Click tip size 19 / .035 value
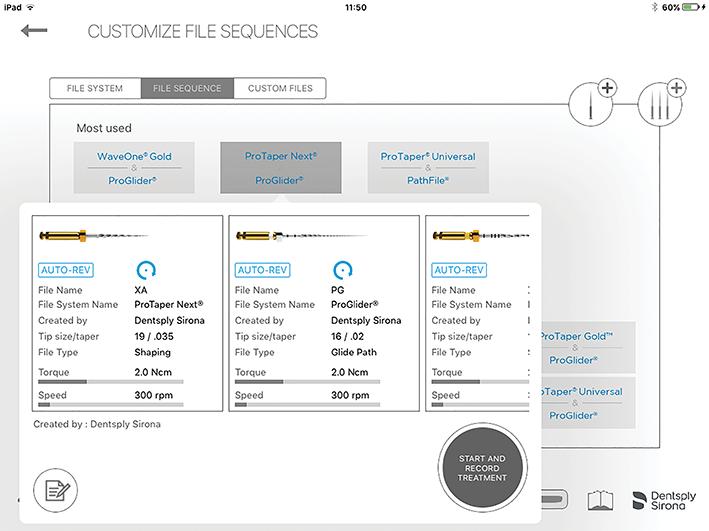This screenshot has width=709, height=531. pos(154,337)
